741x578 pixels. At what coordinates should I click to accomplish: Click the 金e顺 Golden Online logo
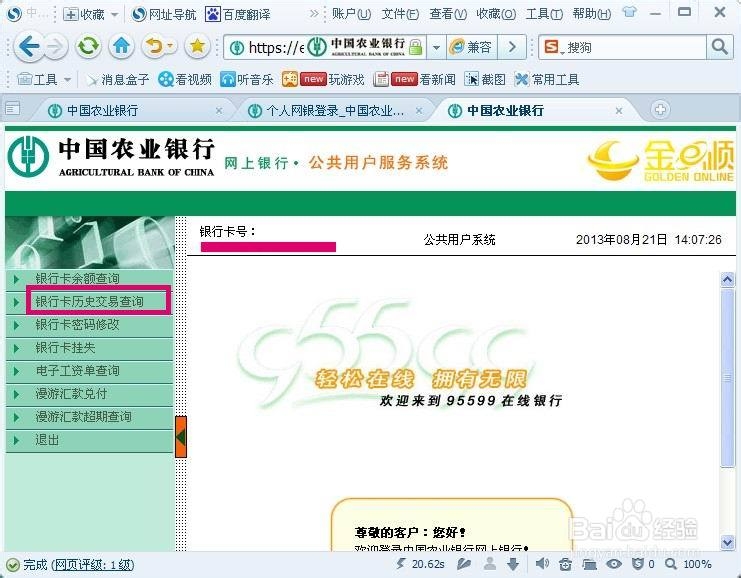click(661, 161)
